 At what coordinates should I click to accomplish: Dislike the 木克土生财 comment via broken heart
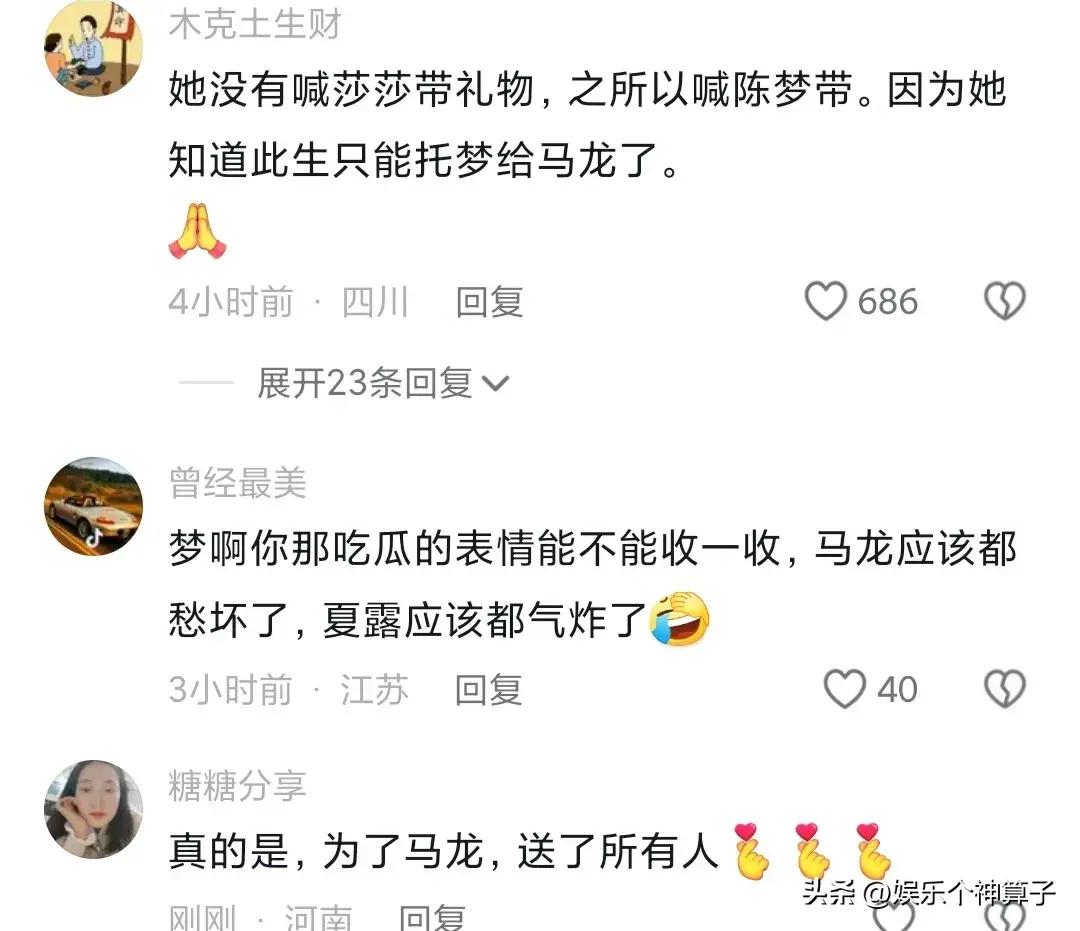(x=1004, y=301)
